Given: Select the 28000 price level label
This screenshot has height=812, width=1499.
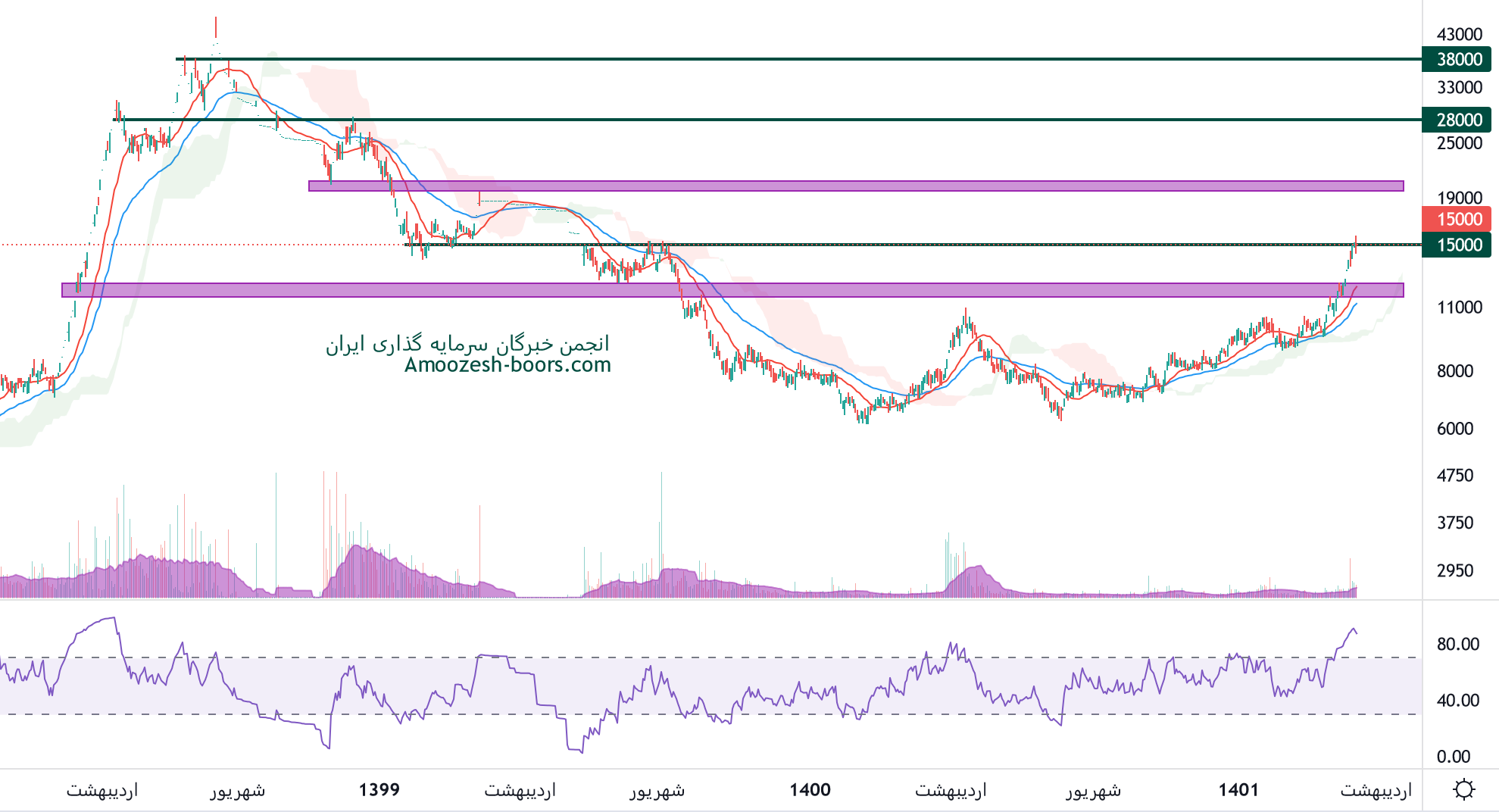Looking at the screenshot, I should (x=1458, y=120).
